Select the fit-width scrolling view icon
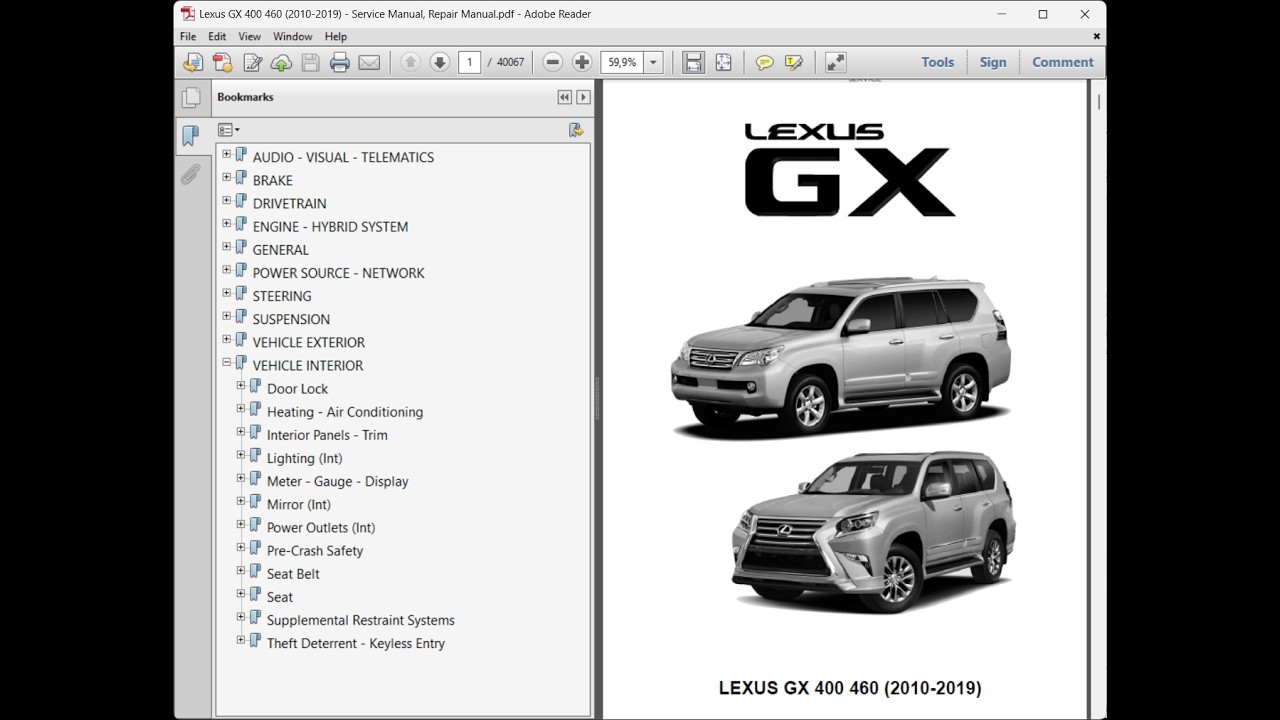 (693, 62)
